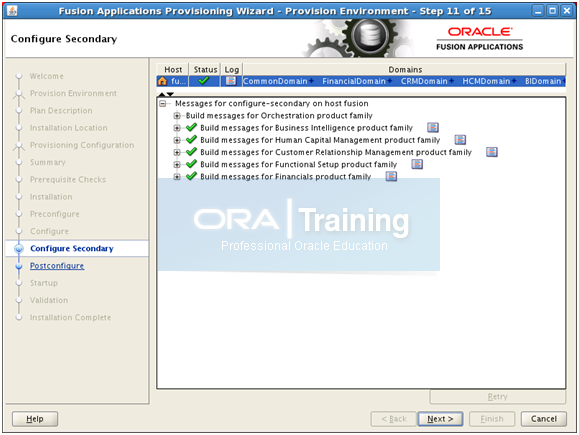Click "Messages for configure-secondary on host fusion" text

pyautogui.click(x=271, y=104)
